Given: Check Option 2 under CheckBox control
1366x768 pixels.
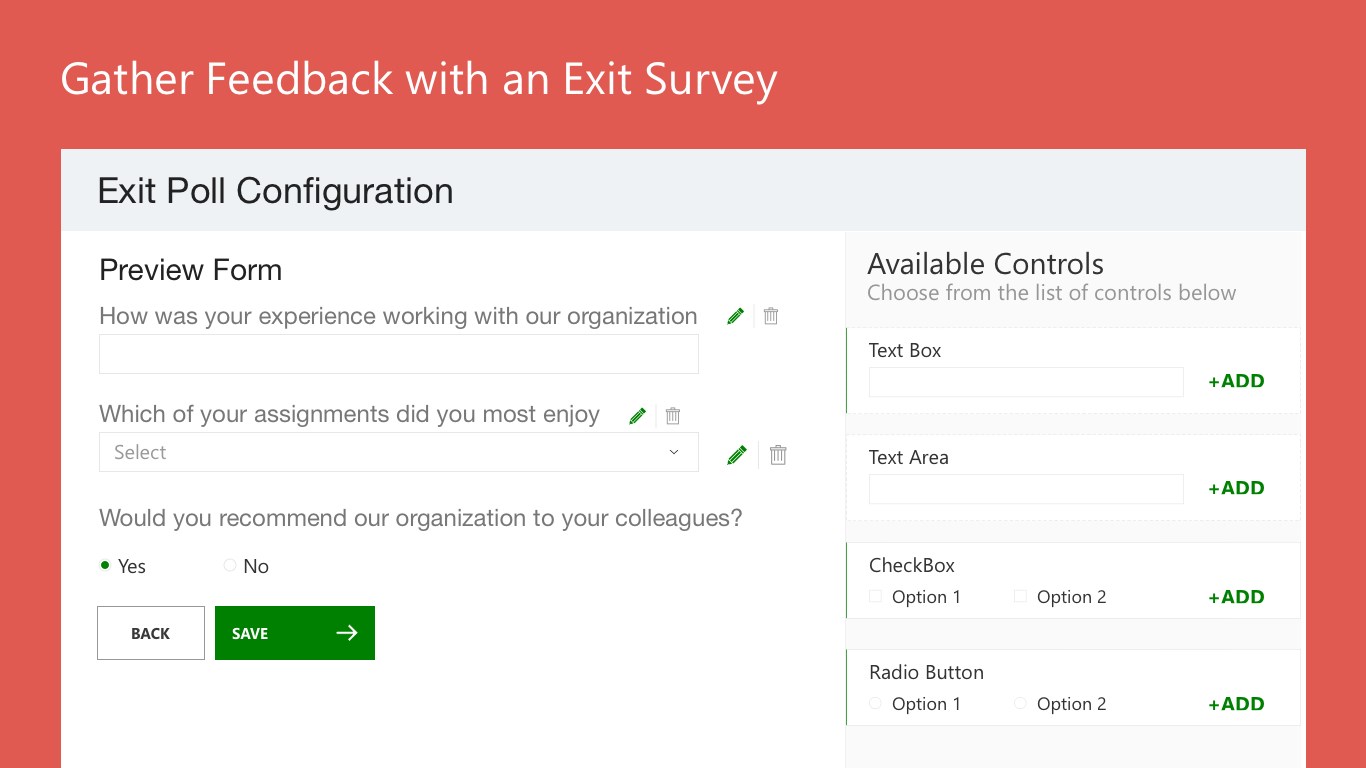Looking at the screenshot, I should [x=1020, y=597].
